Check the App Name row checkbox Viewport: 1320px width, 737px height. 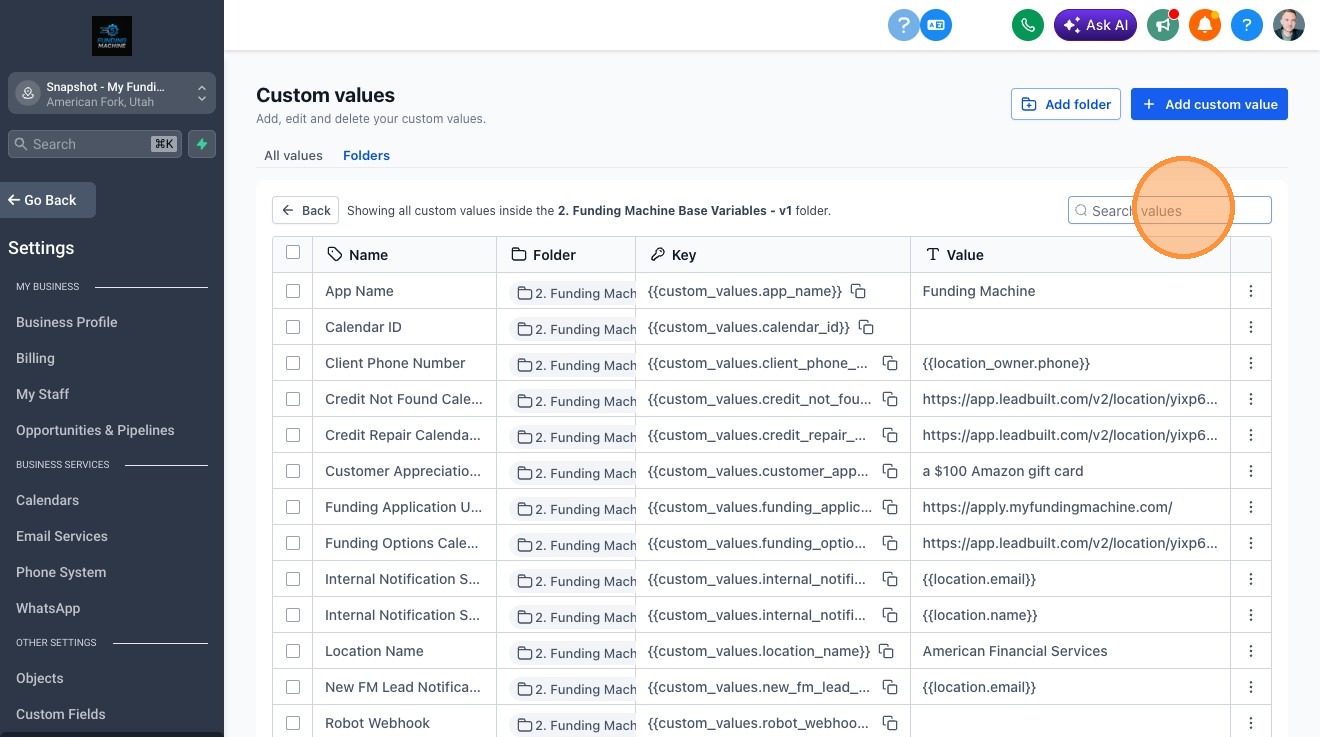coord(293,291)
